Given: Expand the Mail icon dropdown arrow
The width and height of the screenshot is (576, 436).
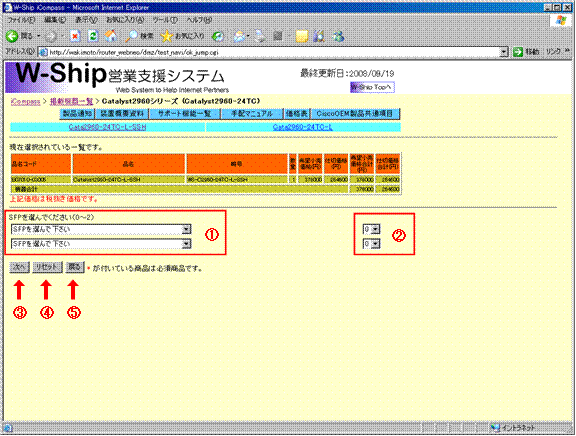Looking at the screenshot, I should (248, 36).
